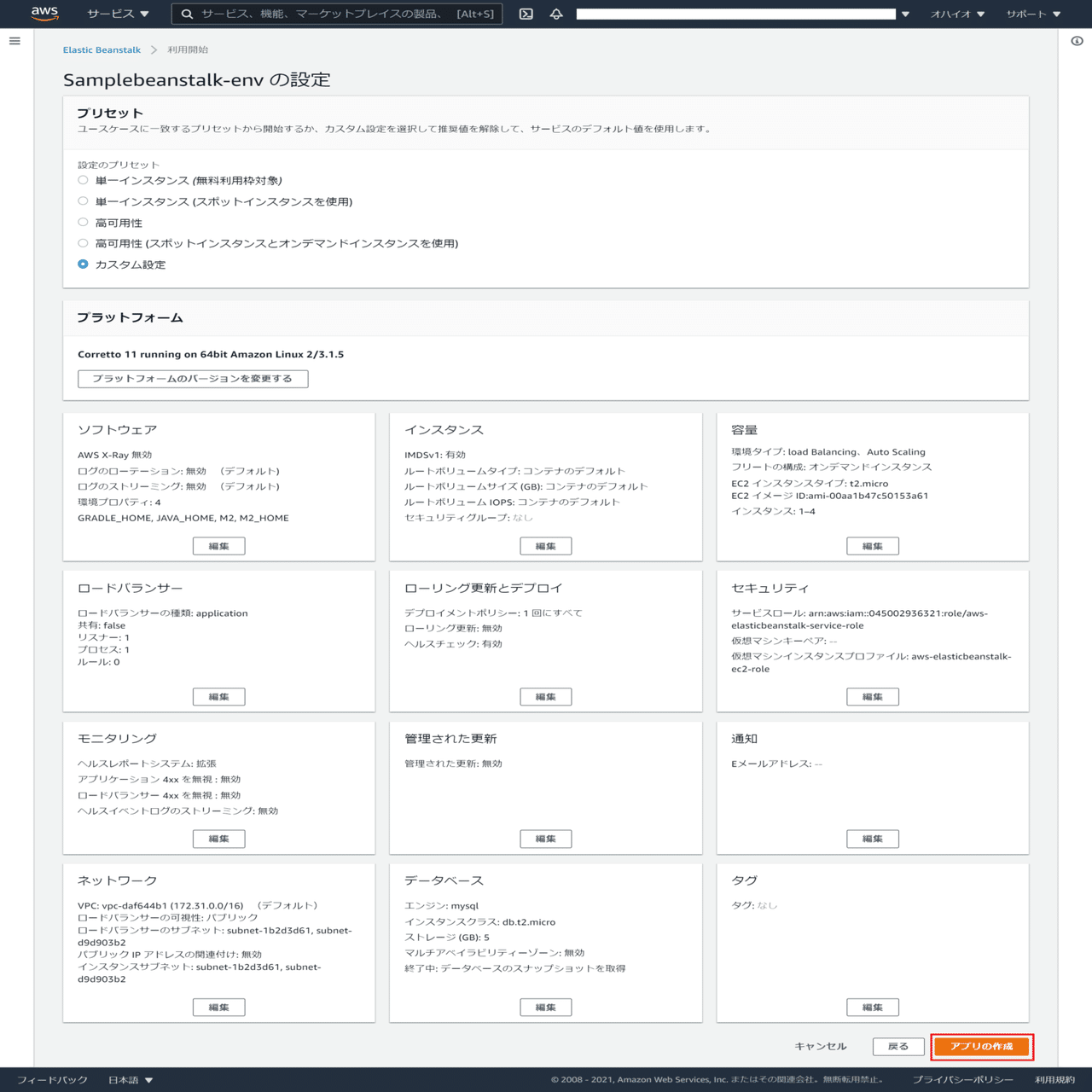Open the サービス menu

pyautogui.click(x=113, y=14)
